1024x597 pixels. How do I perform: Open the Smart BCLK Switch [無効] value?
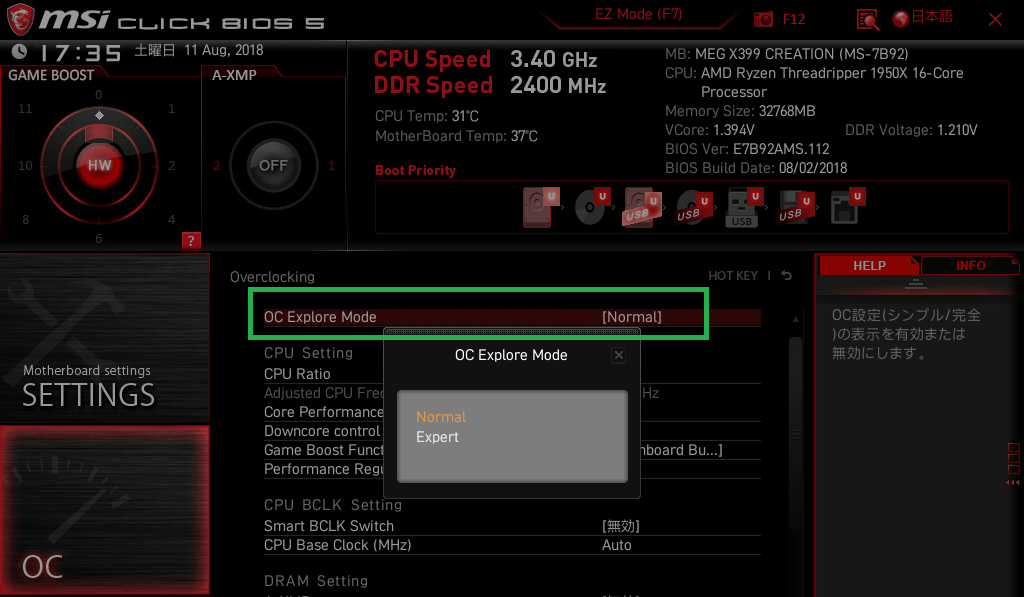(620, 526)
